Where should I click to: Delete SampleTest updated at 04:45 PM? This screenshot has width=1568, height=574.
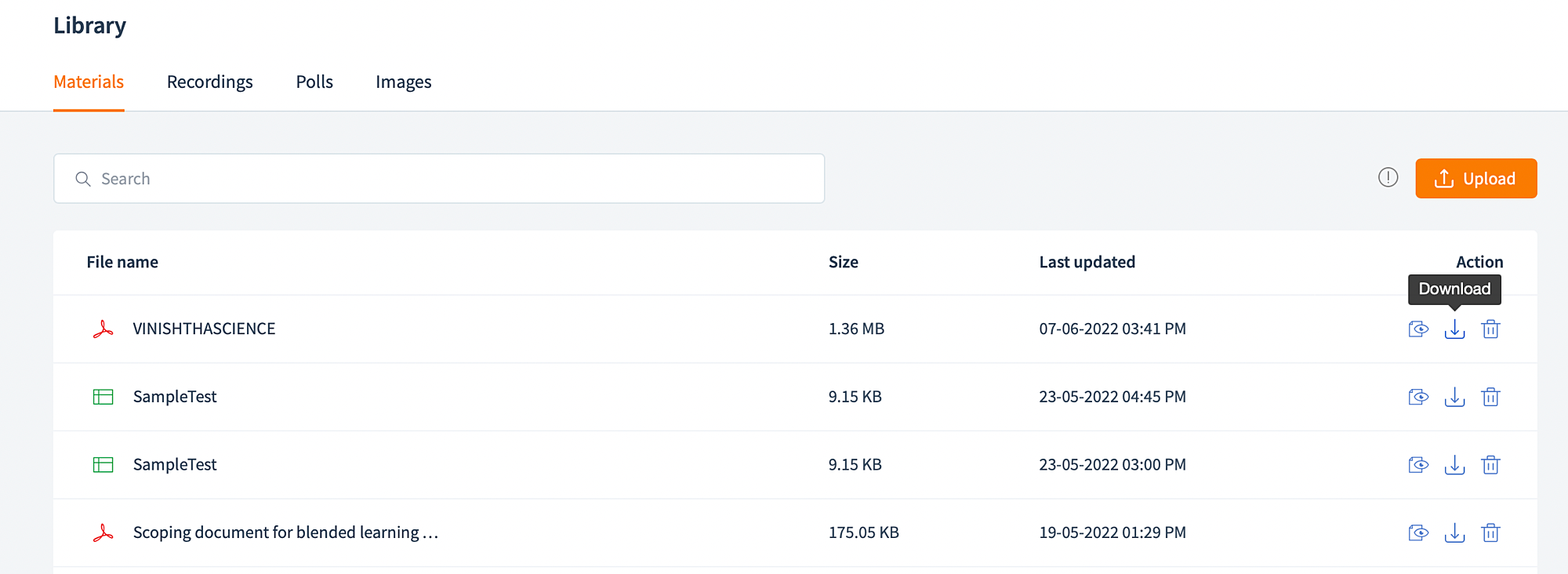coord(1490,397)
